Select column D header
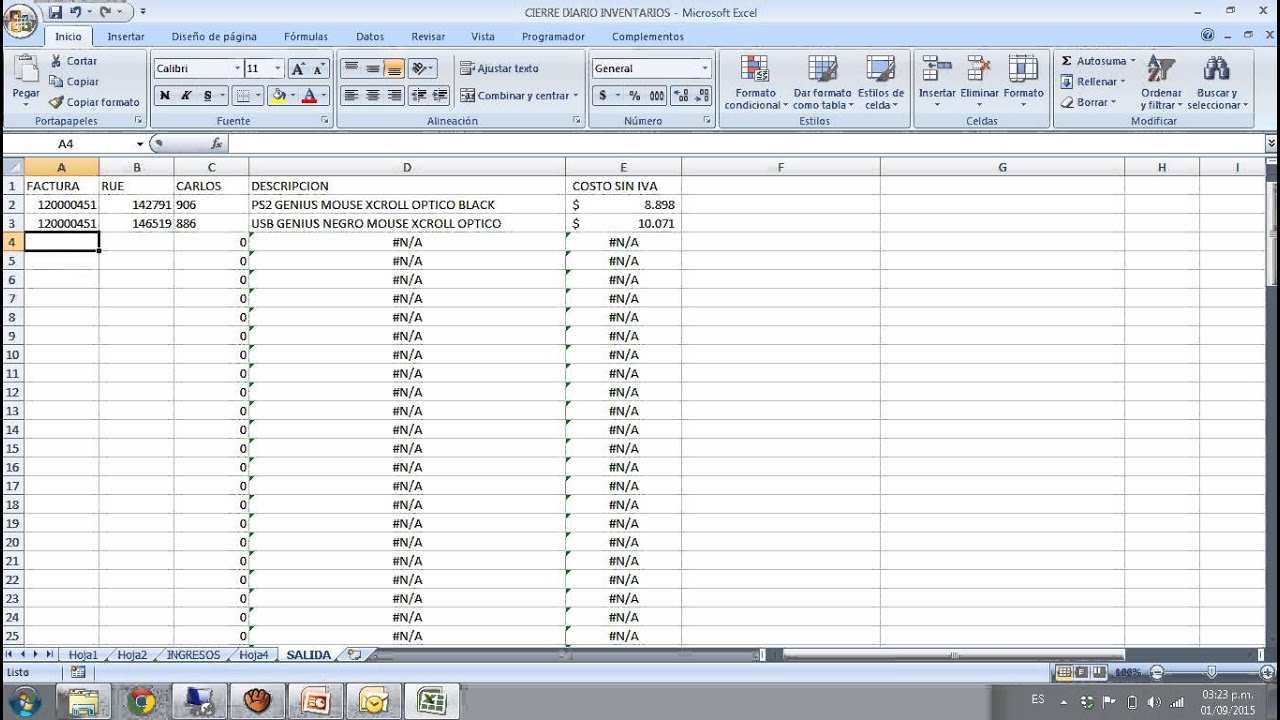 pos(407,167)
